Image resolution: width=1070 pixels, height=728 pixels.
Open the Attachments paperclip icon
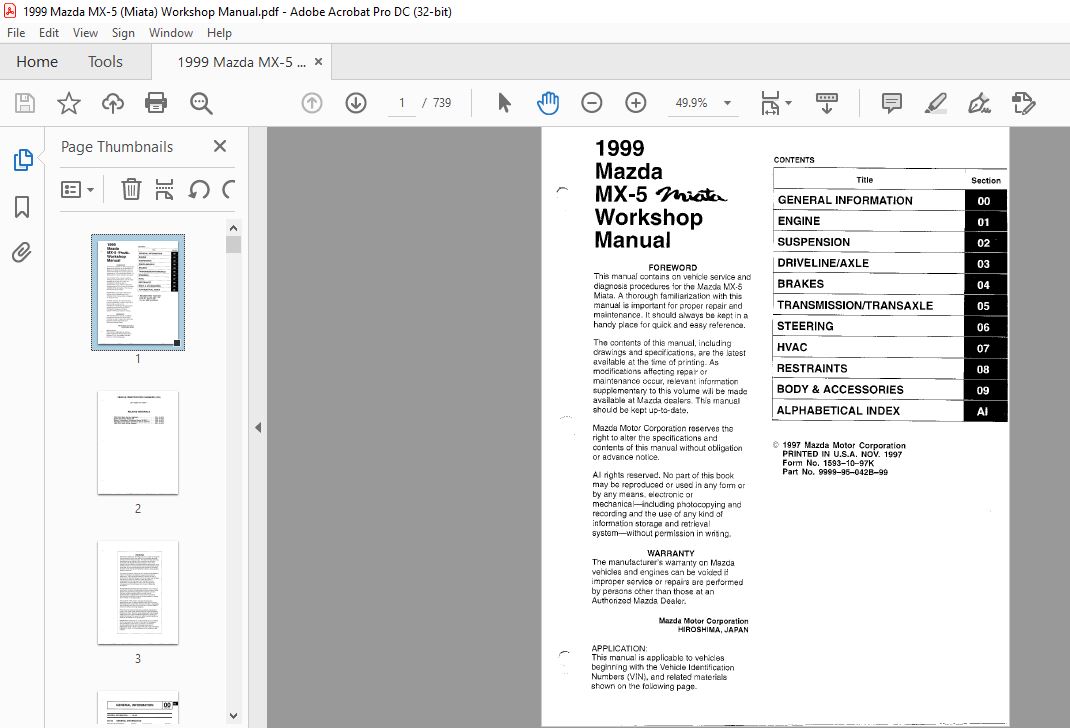tap(22, 252)
